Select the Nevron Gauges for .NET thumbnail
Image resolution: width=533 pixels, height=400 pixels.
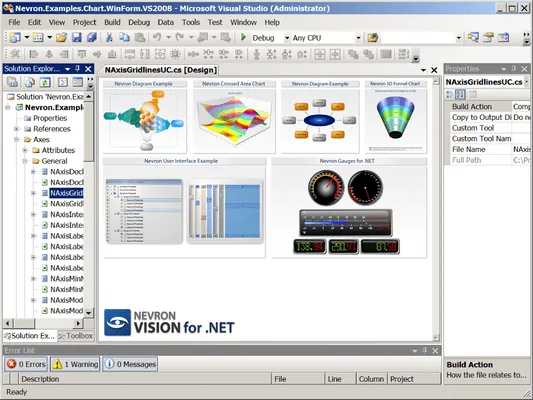point(349,208)
